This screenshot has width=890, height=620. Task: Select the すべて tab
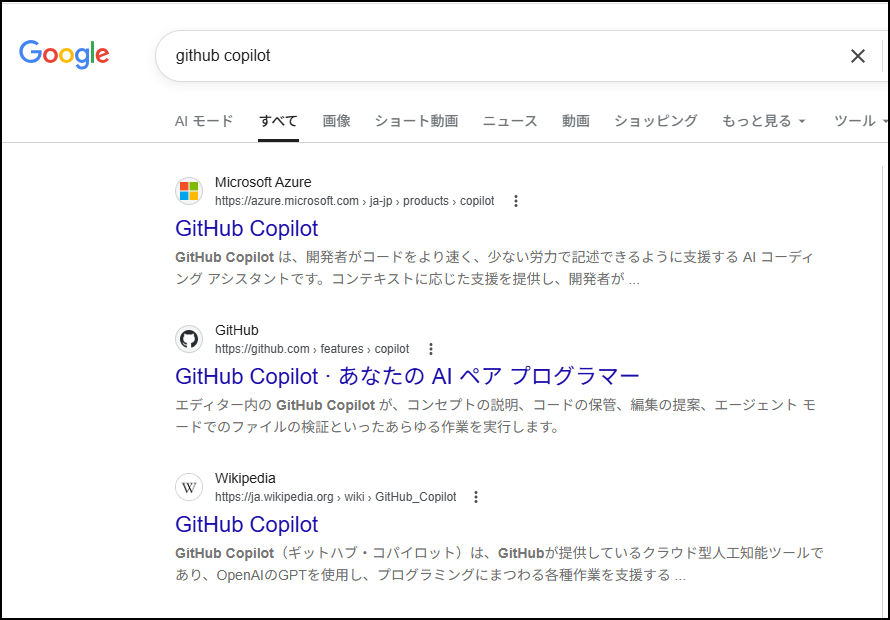[278, 121]
